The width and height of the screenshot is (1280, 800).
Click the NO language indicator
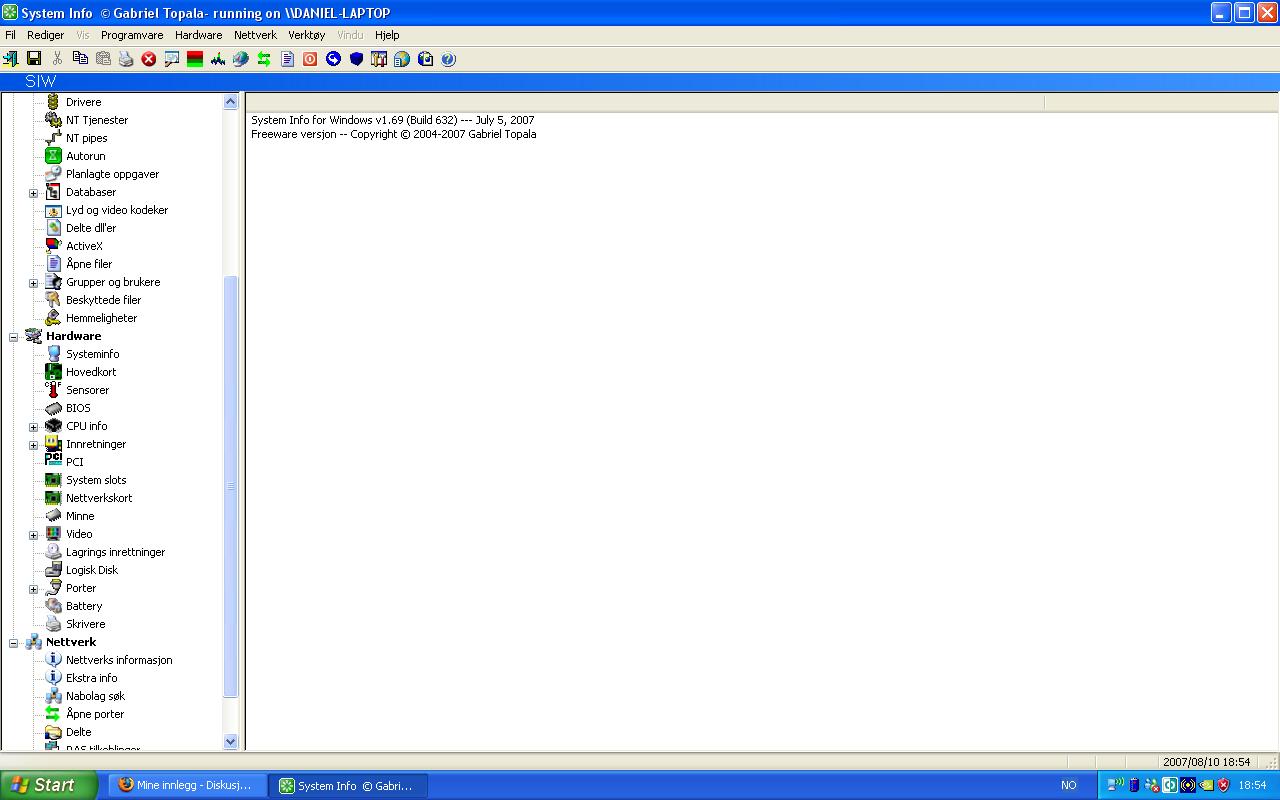[1069, 785]
